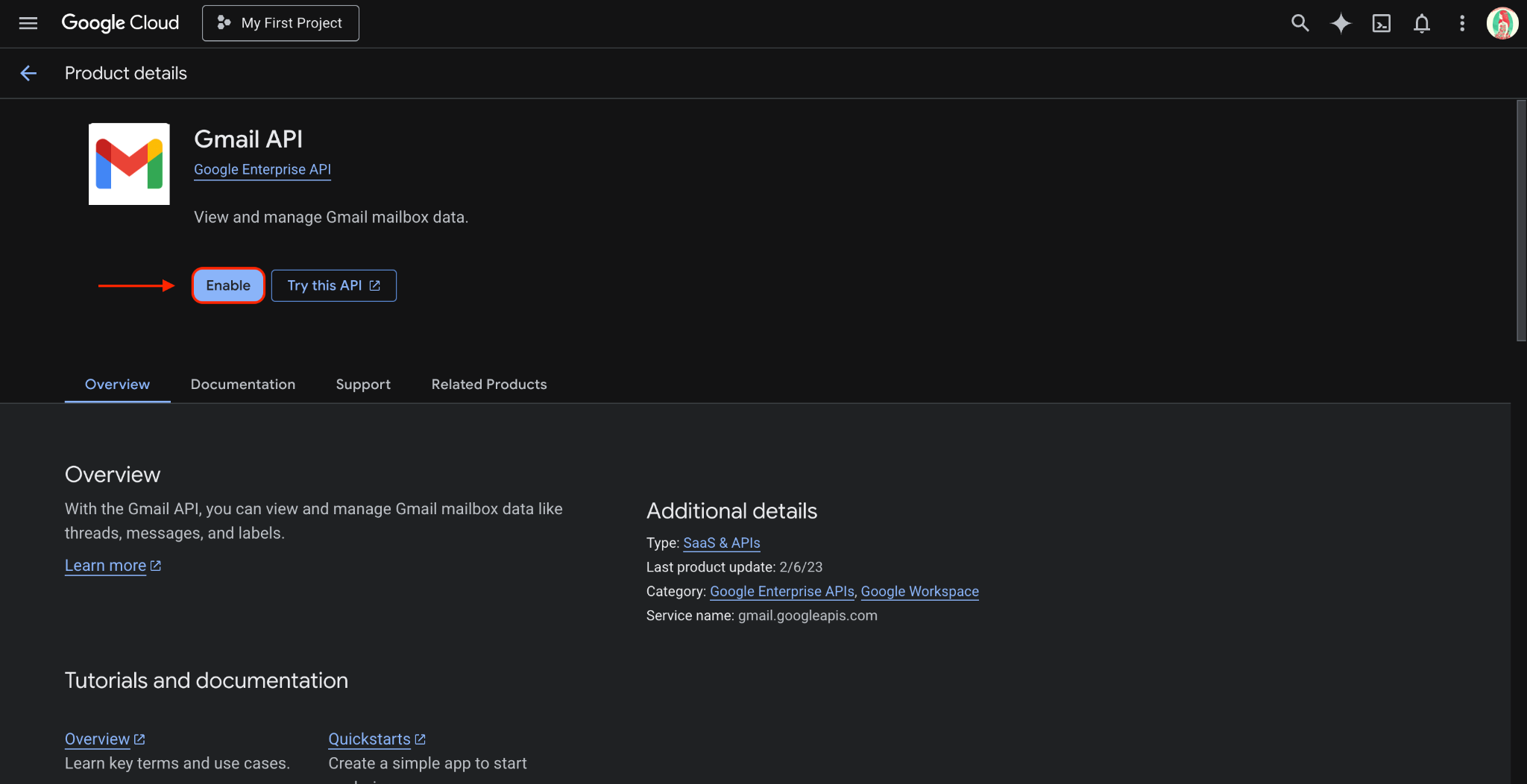Open the Google Enterprise APIs category link
The width and height of the screenshot is (1527, 784).
pos(782,591)
